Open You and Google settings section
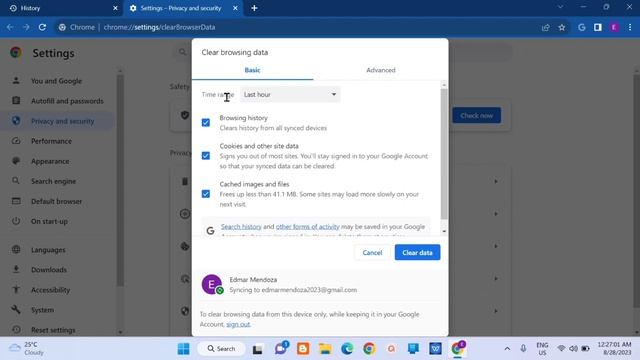 (x=56, y=81)
